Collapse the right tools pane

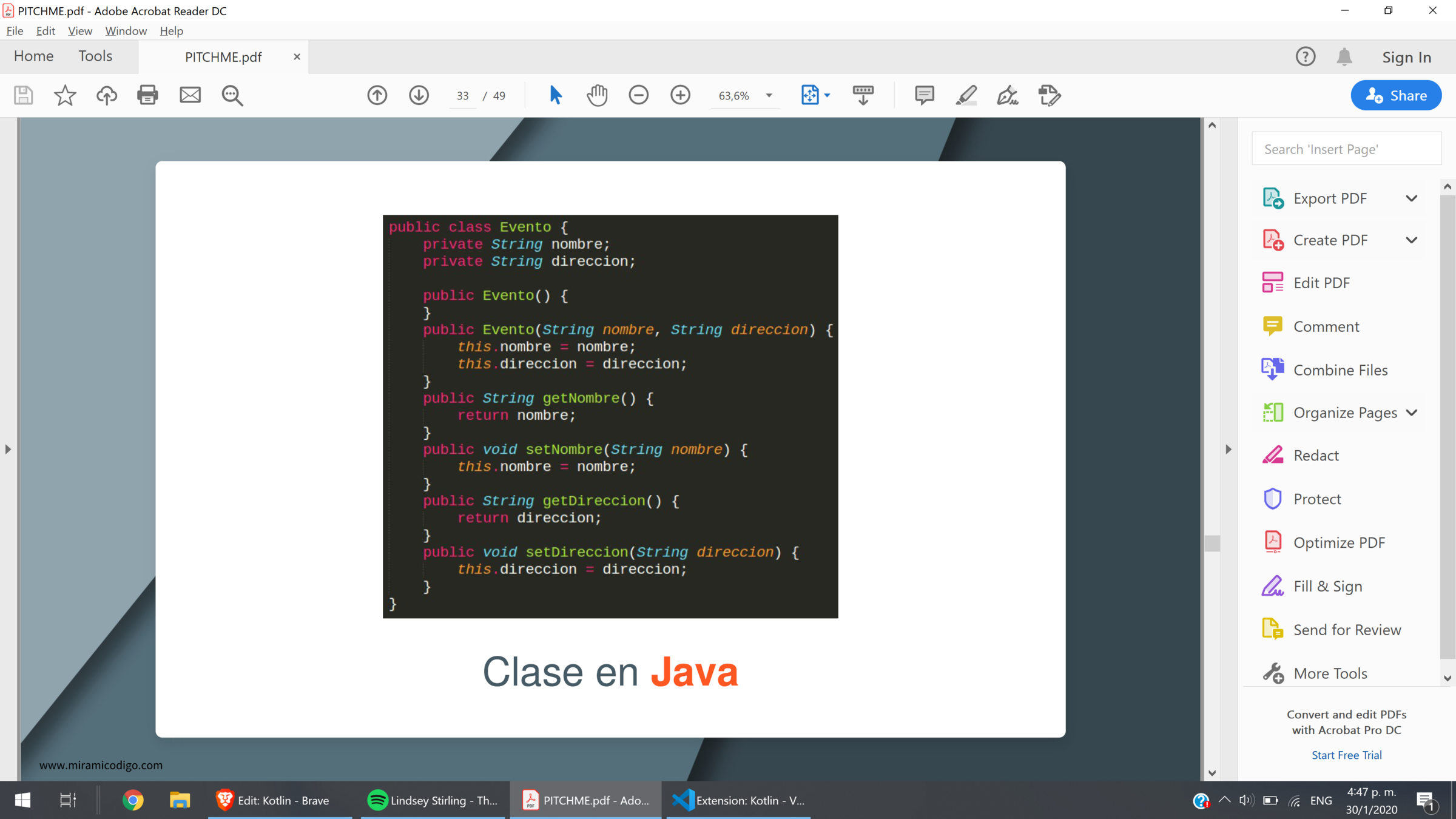[1228, 450]
